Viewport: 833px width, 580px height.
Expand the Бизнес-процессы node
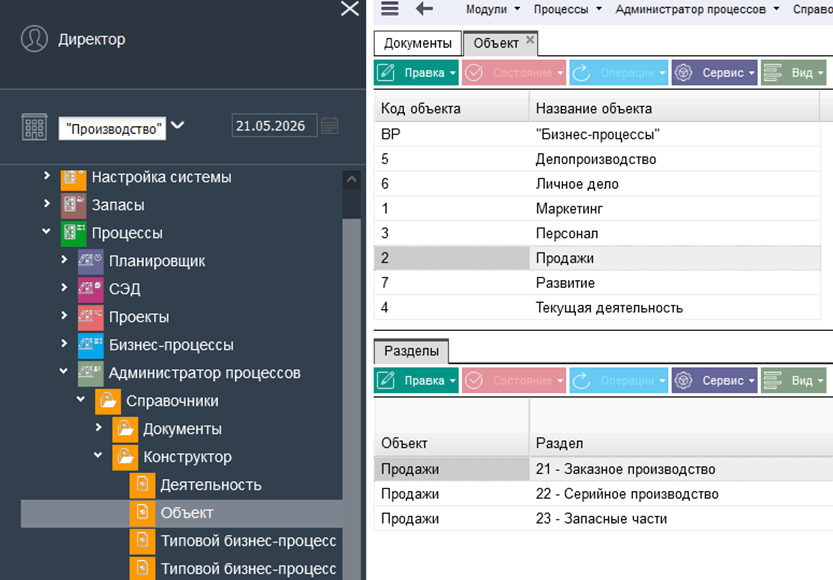64,343
